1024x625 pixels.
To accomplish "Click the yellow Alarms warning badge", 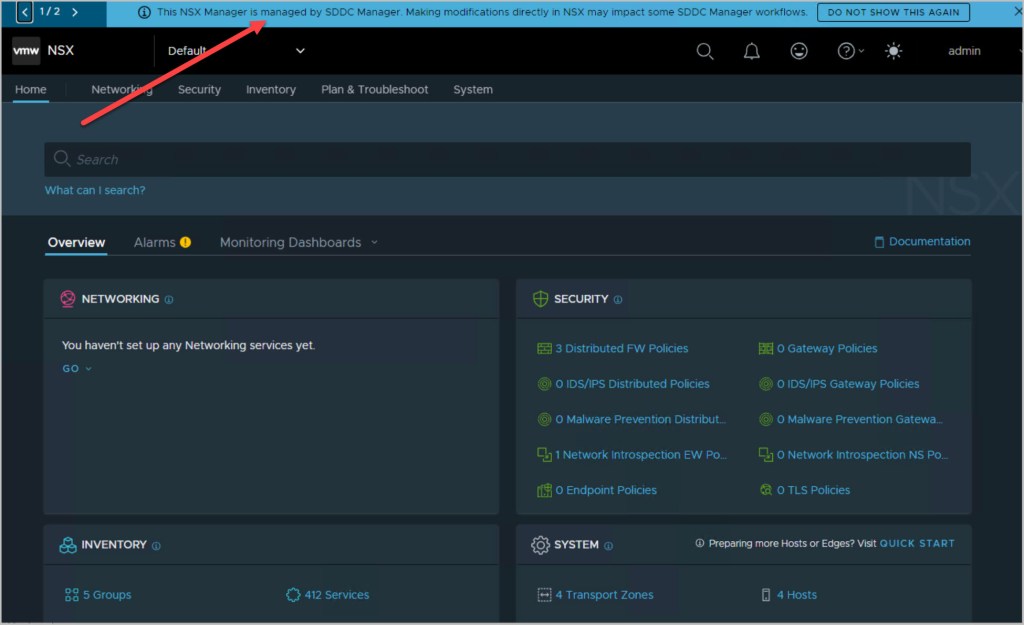I will coord(185,242).
